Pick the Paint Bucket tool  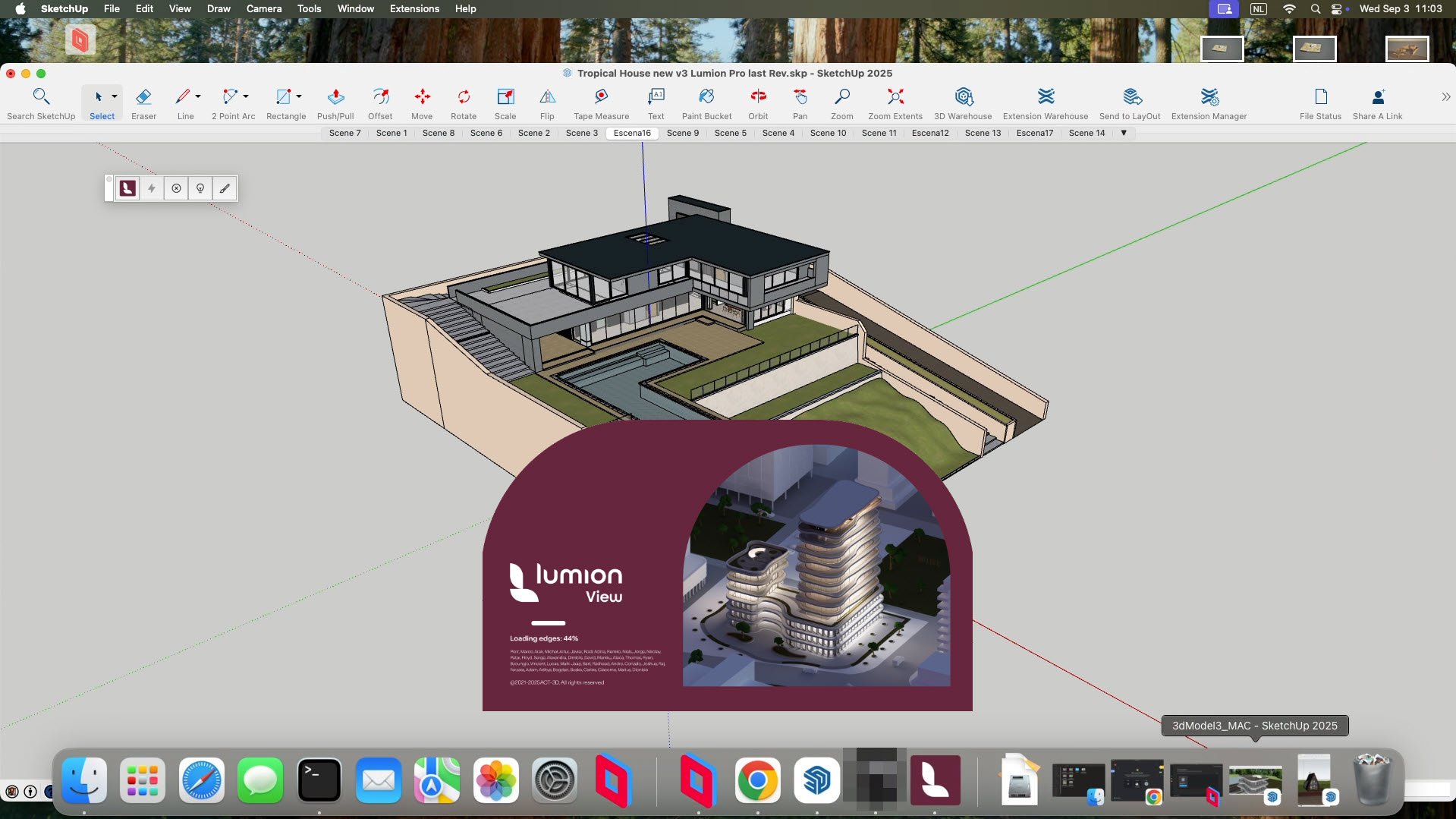point(706,103)
